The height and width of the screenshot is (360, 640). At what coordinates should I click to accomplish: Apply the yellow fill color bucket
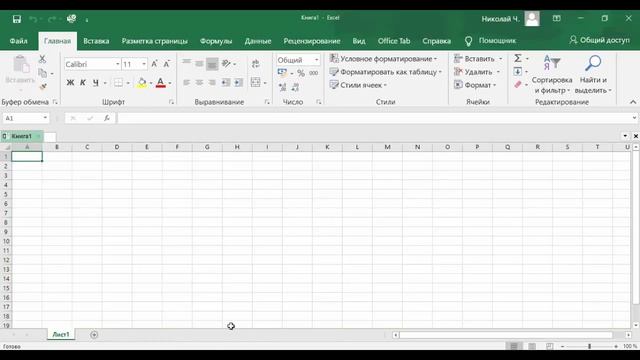coord(142,83)
